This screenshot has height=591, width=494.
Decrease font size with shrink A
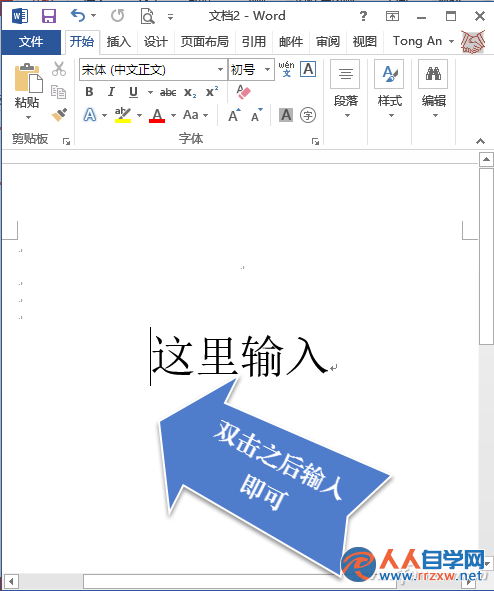pyautogui.click(x=257, y=115)
